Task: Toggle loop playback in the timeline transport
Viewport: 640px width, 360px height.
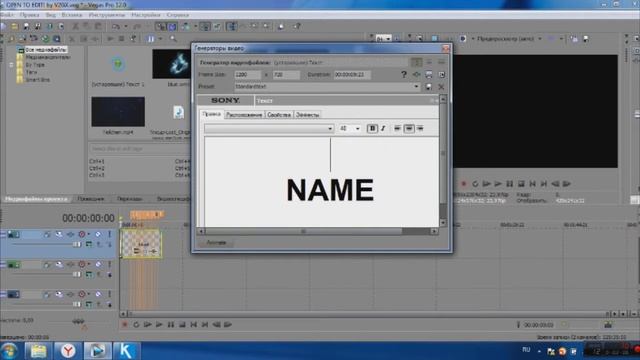Action: click(136, 324)
